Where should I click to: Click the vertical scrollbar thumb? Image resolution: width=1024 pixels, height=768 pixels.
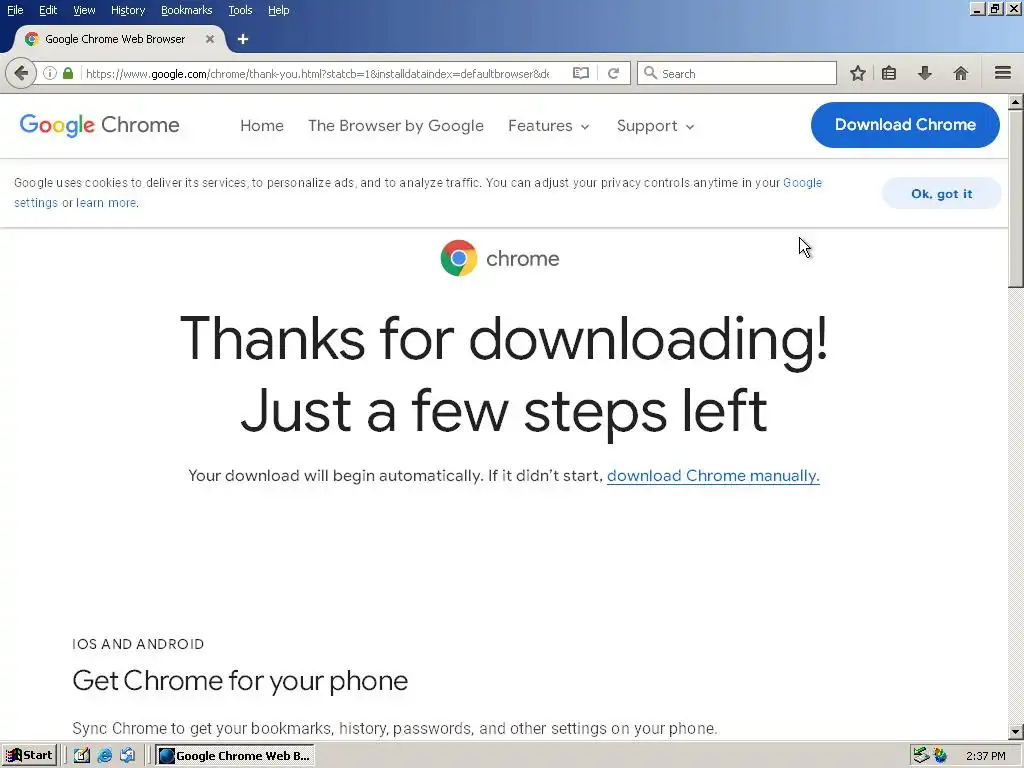coord(1016,199)
